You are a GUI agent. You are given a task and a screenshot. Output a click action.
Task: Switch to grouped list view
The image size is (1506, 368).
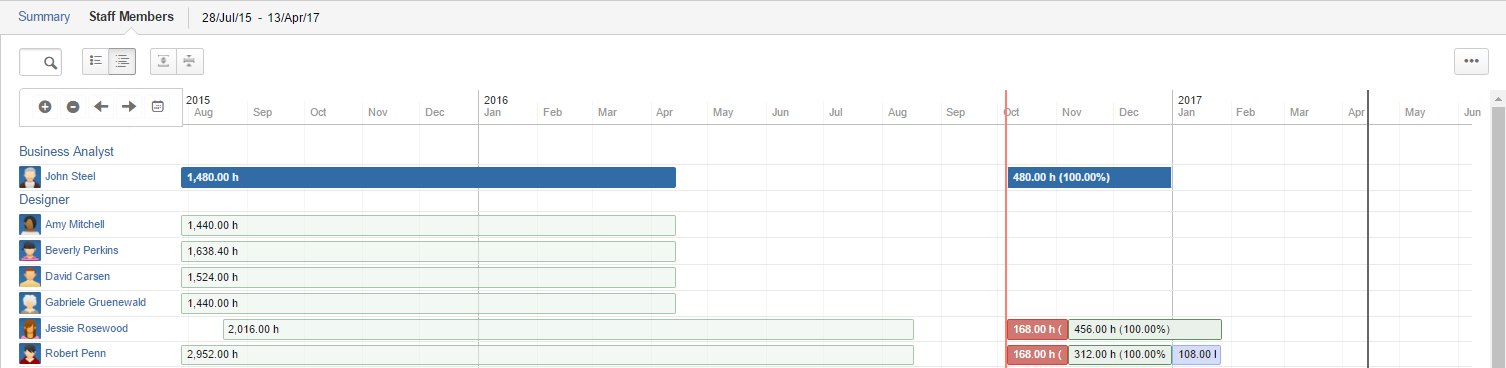(x=122, y=61)
